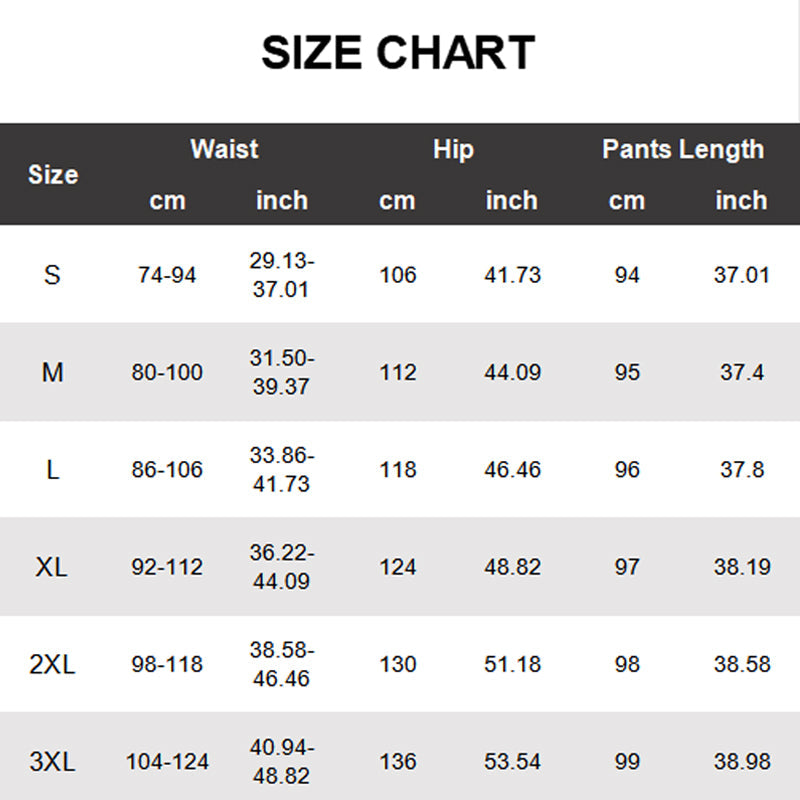This screenshot has width=800, height=800.
Task: Select hip value 118 for size L
Action: tap(398, 470)
